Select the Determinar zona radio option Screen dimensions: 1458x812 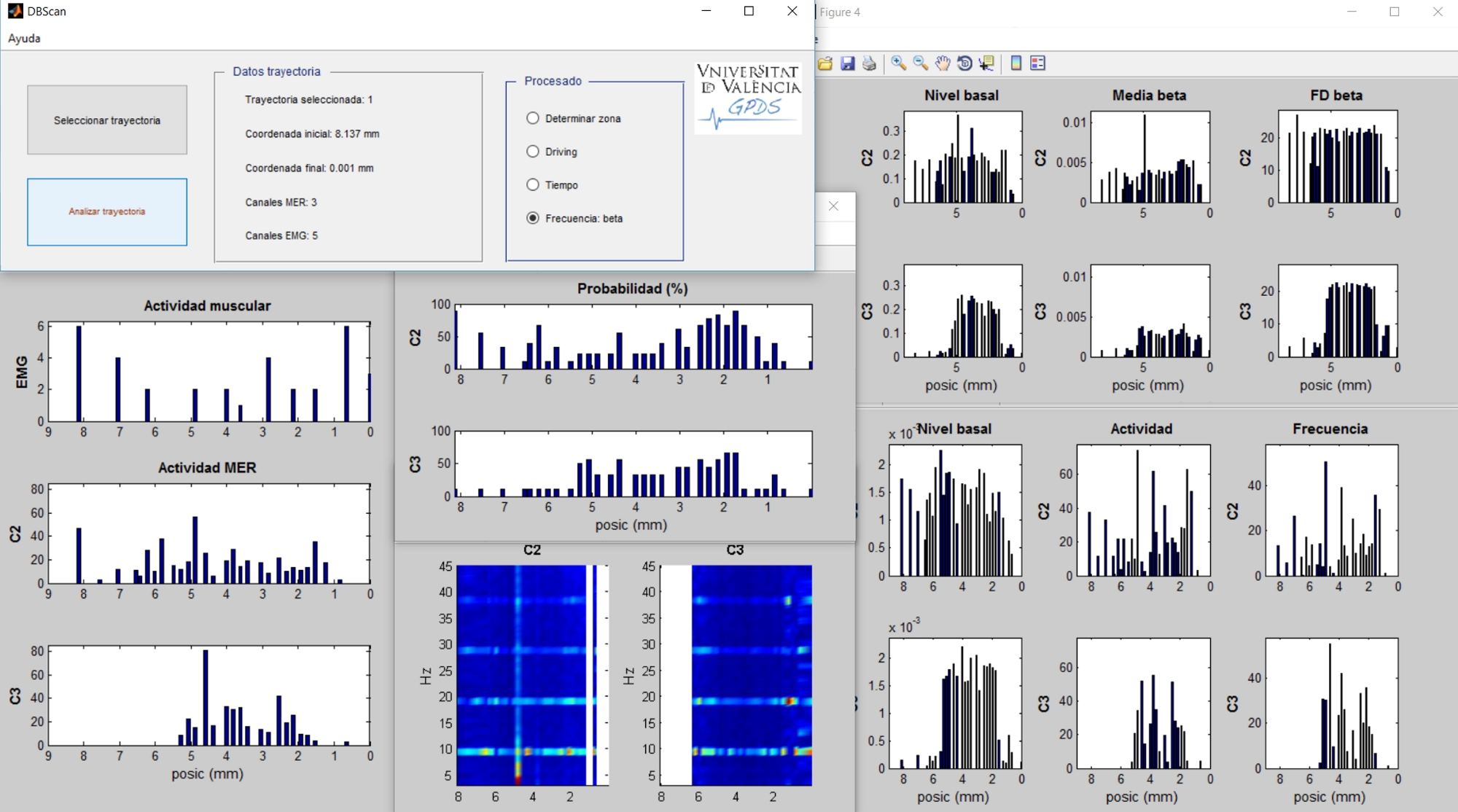pyautogui.click(x=533, y=118)
